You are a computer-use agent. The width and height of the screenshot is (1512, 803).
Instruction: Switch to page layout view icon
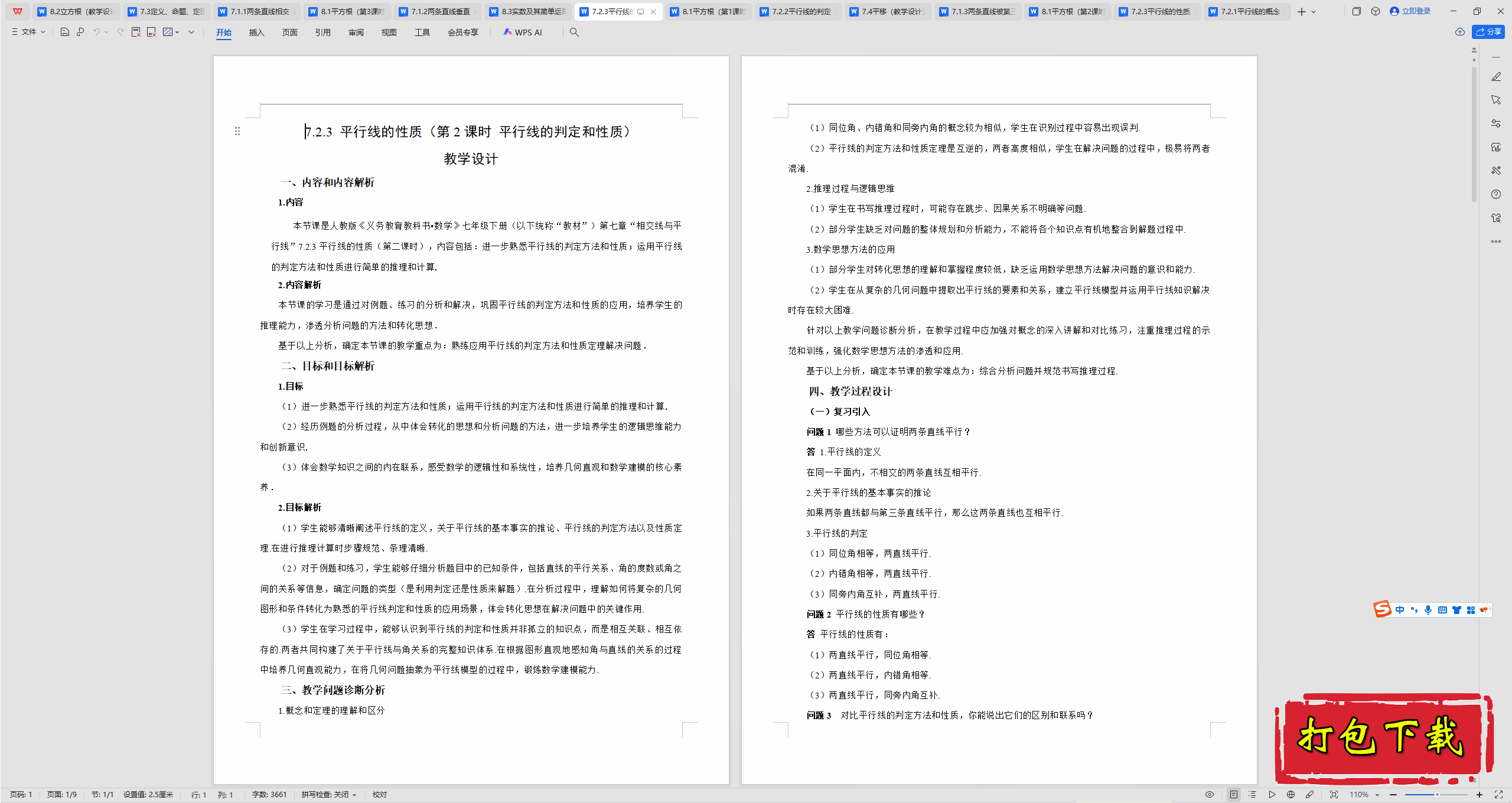[x=1234, y=795]
